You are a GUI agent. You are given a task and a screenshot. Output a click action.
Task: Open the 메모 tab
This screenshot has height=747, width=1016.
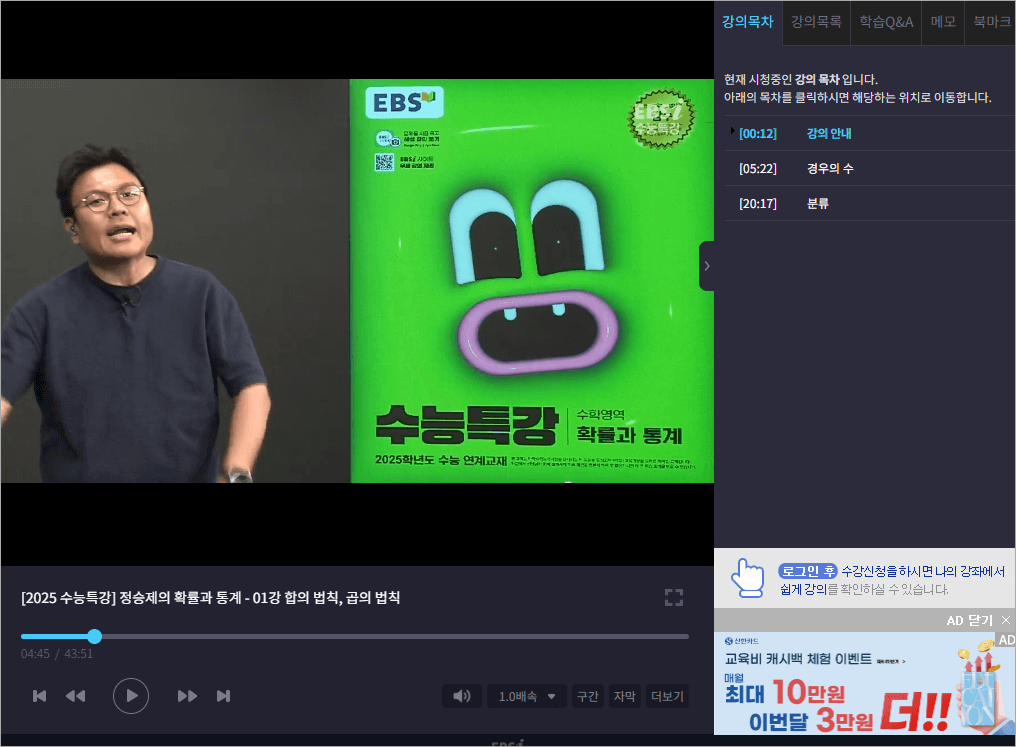pyautogui.click(x=943, y=22)
